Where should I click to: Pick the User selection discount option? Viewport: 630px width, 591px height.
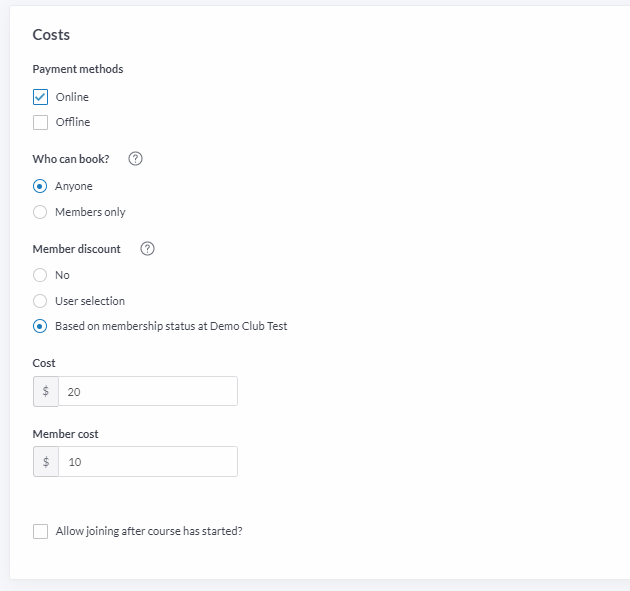click(40, 301)
